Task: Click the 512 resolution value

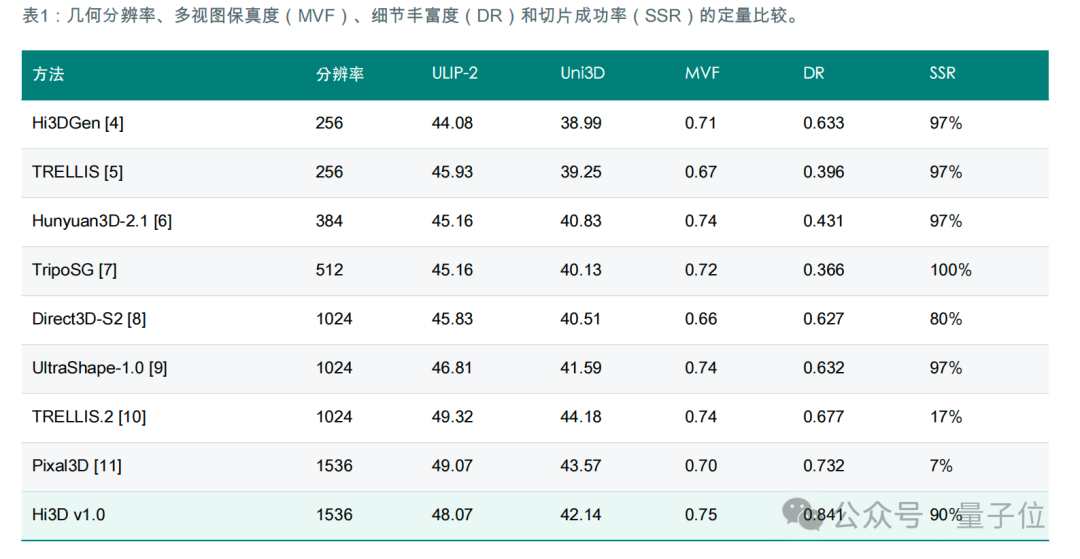Action: coord(329,270)
